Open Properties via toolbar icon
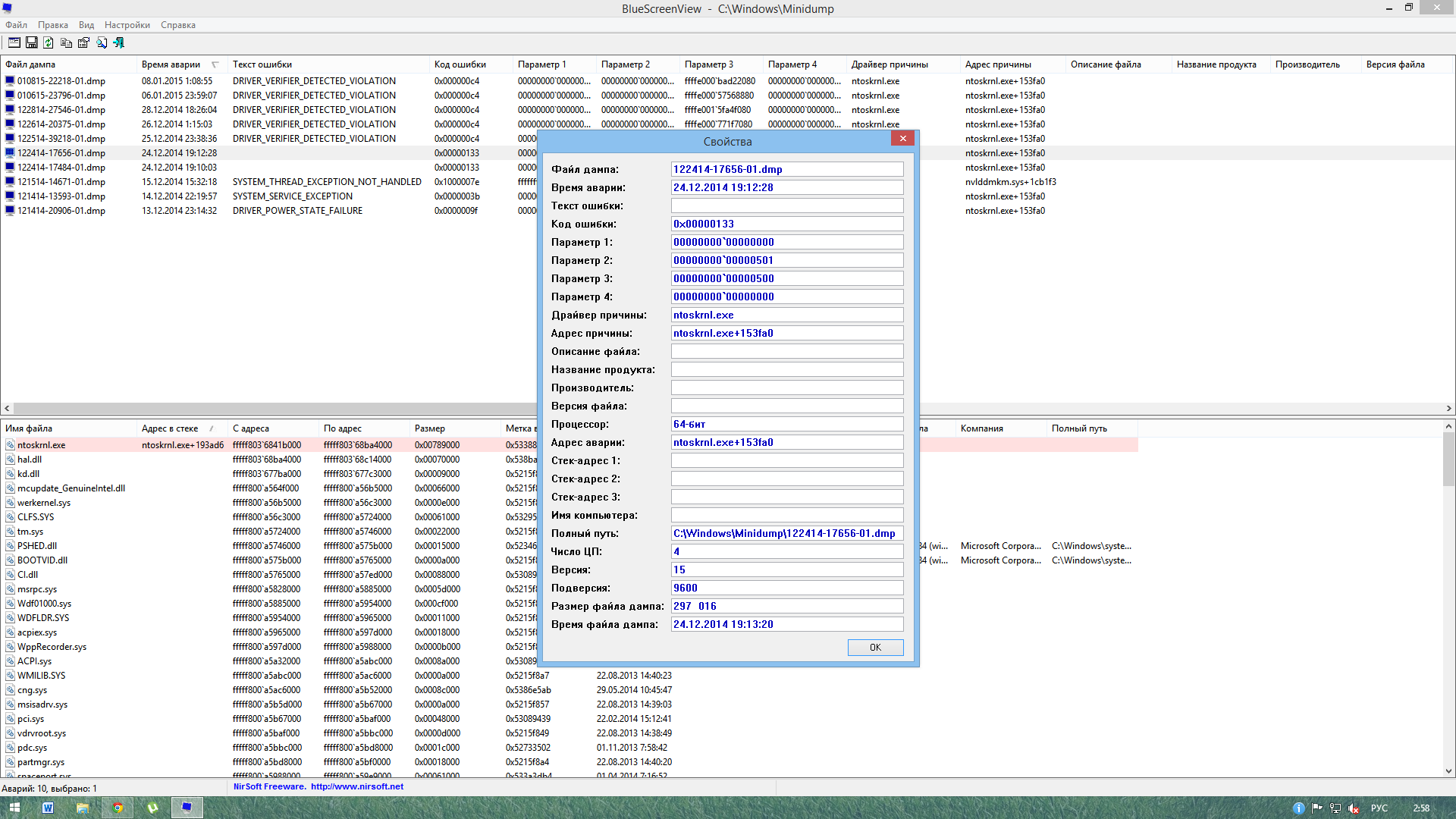 (83, 43)
